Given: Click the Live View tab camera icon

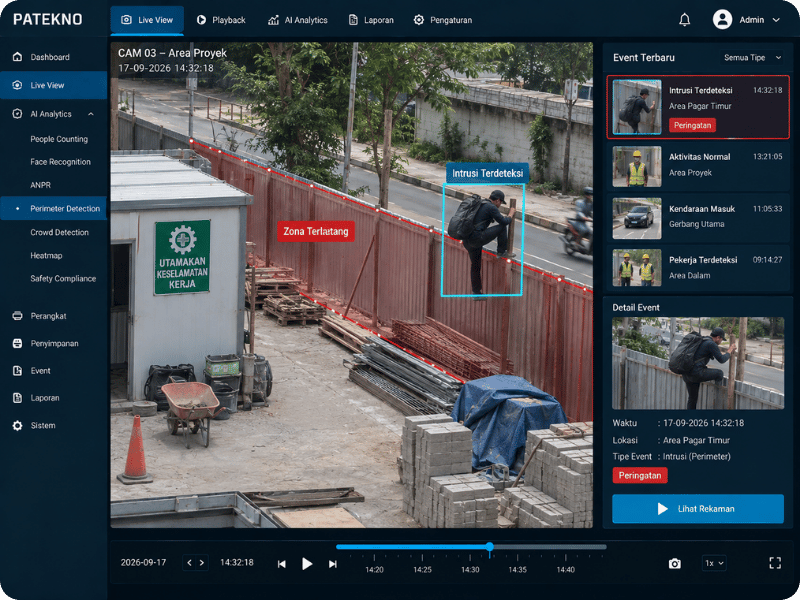Looking at the screenshot, I should 126,20.
